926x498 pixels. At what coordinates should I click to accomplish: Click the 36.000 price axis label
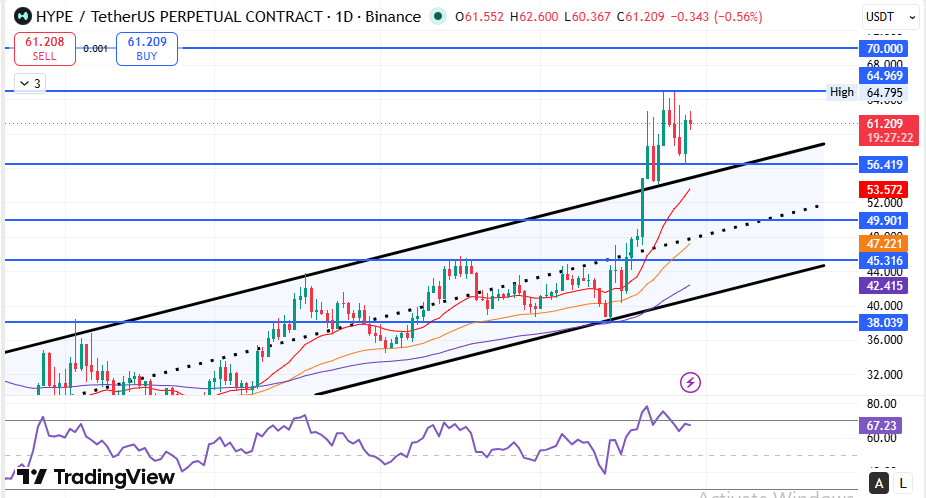click(884, 340)
